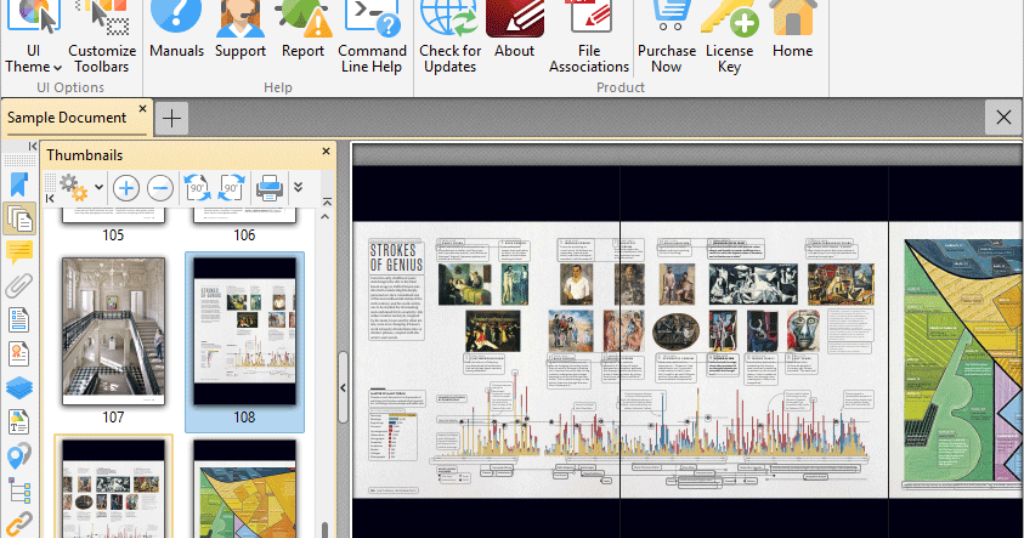Open the Content pane icon
Viewport: 1024px width, 538px height.
[19, 422]
